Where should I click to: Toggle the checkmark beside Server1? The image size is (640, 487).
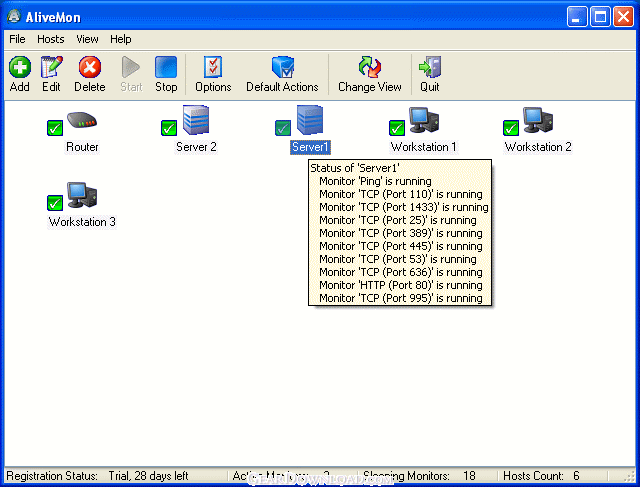point(282,128)
